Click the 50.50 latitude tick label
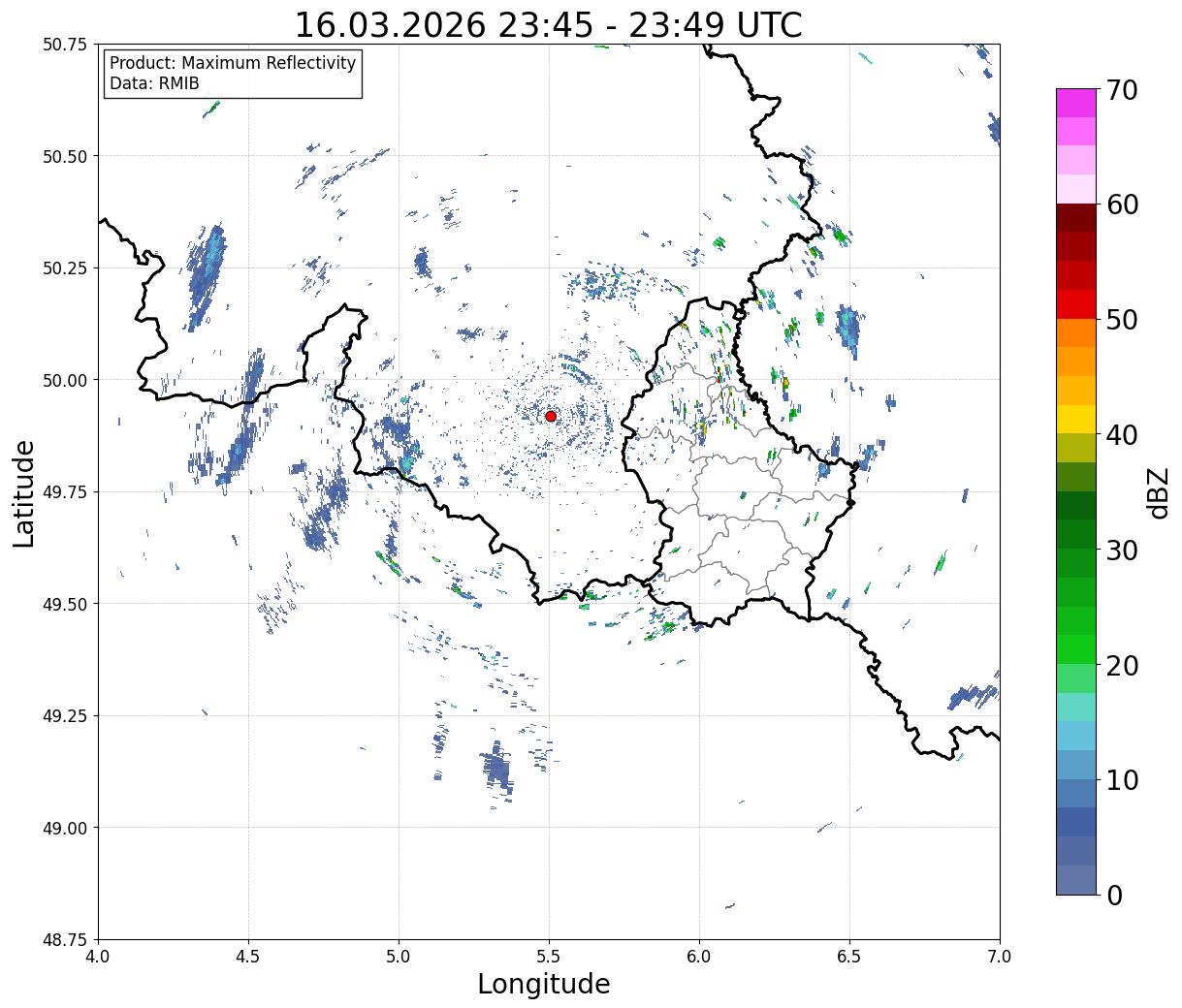This screenshot has width=1182, height=1008. coord(64,156)
